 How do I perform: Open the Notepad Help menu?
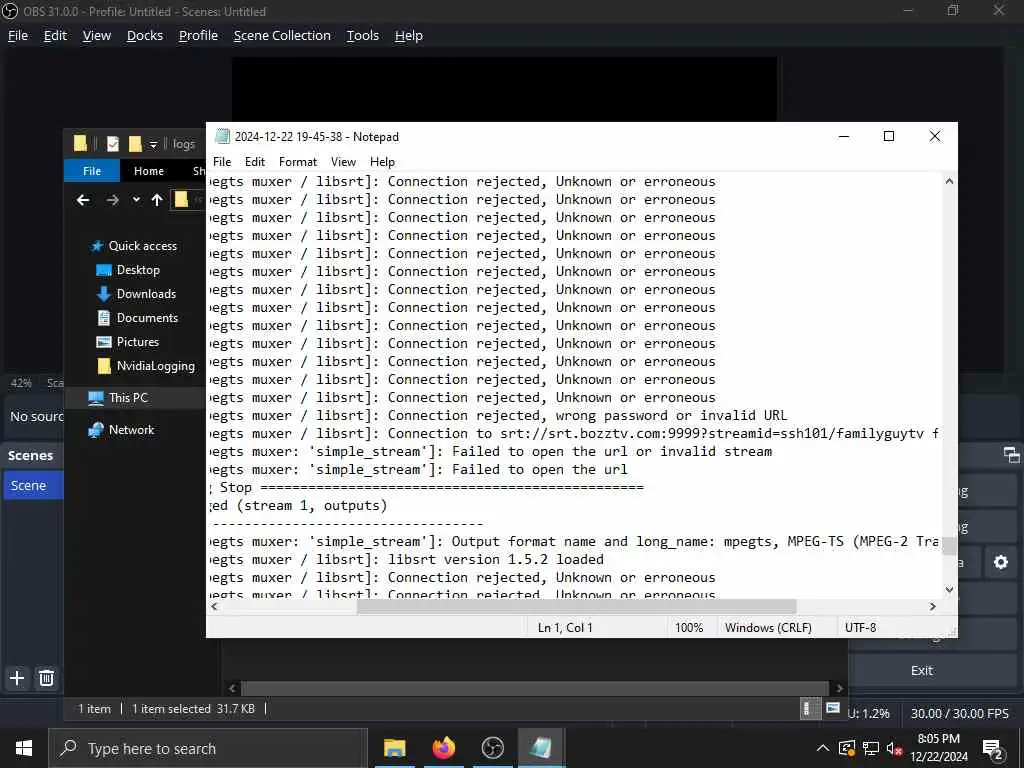coord(382,162)
